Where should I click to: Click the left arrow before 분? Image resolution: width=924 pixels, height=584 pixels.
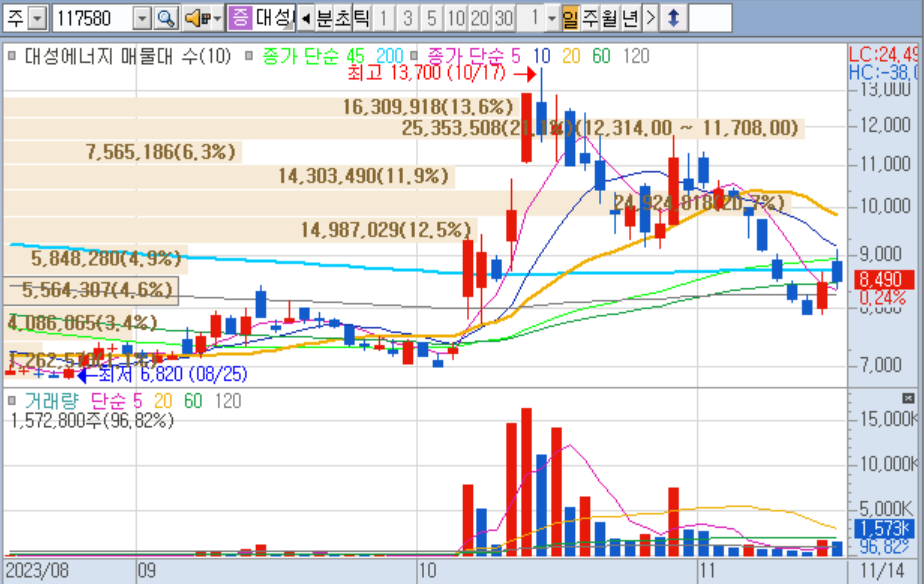306,19
